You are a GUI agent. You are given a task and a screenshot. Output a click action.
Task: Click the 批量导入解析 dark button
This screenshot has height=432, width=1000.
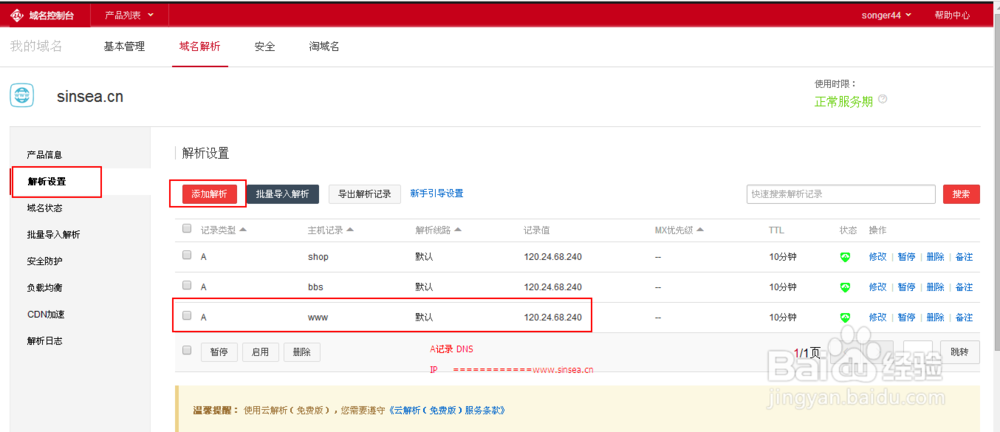(x=283, y=194)
